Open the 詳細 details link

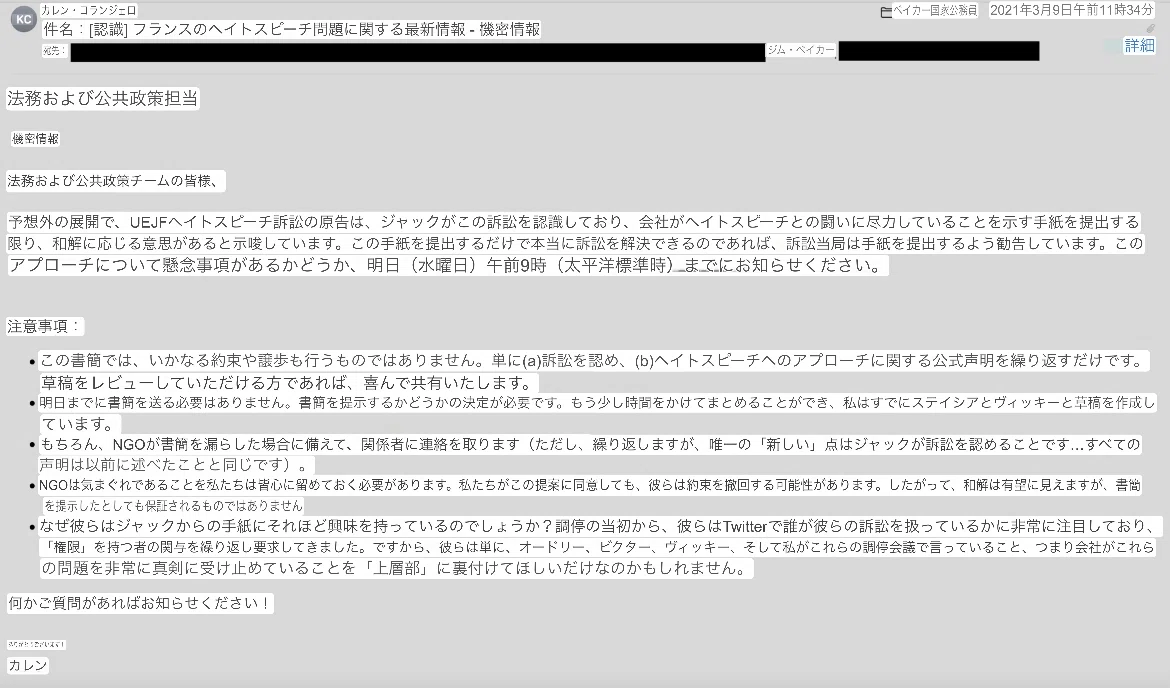1139,46
